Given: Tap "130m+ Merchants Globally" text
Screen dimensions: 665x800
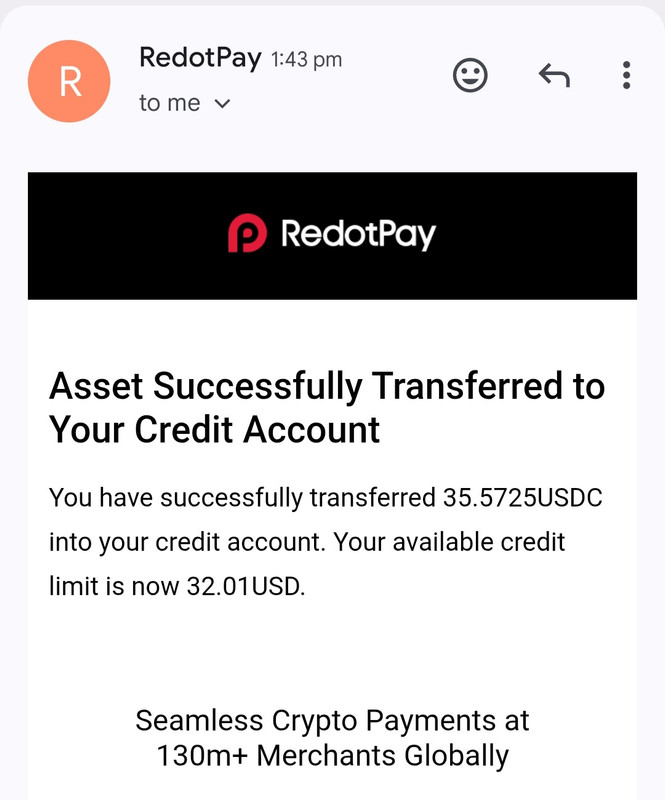Looking at the screenshot, I should point(333,756).
